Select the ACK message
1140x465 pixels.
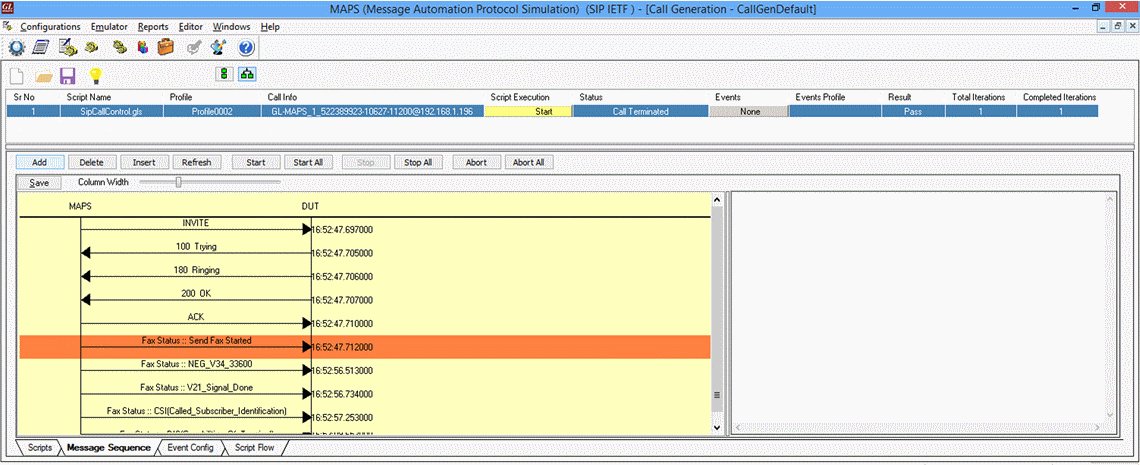(196, 322)
